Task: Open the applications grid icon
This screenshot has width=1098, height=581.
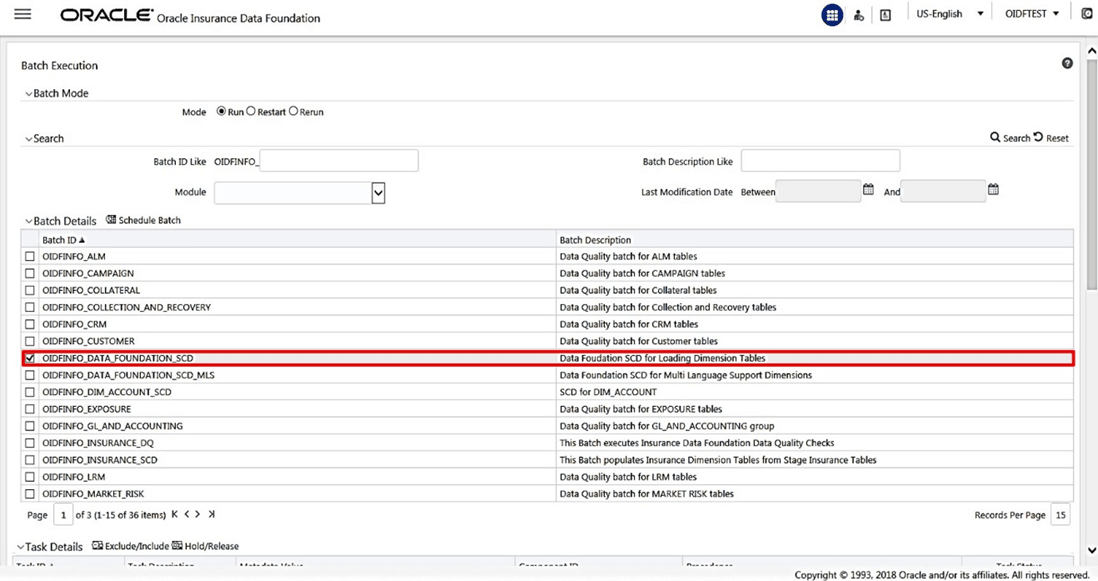Action: pyautogui.click(x=832, y=15)
